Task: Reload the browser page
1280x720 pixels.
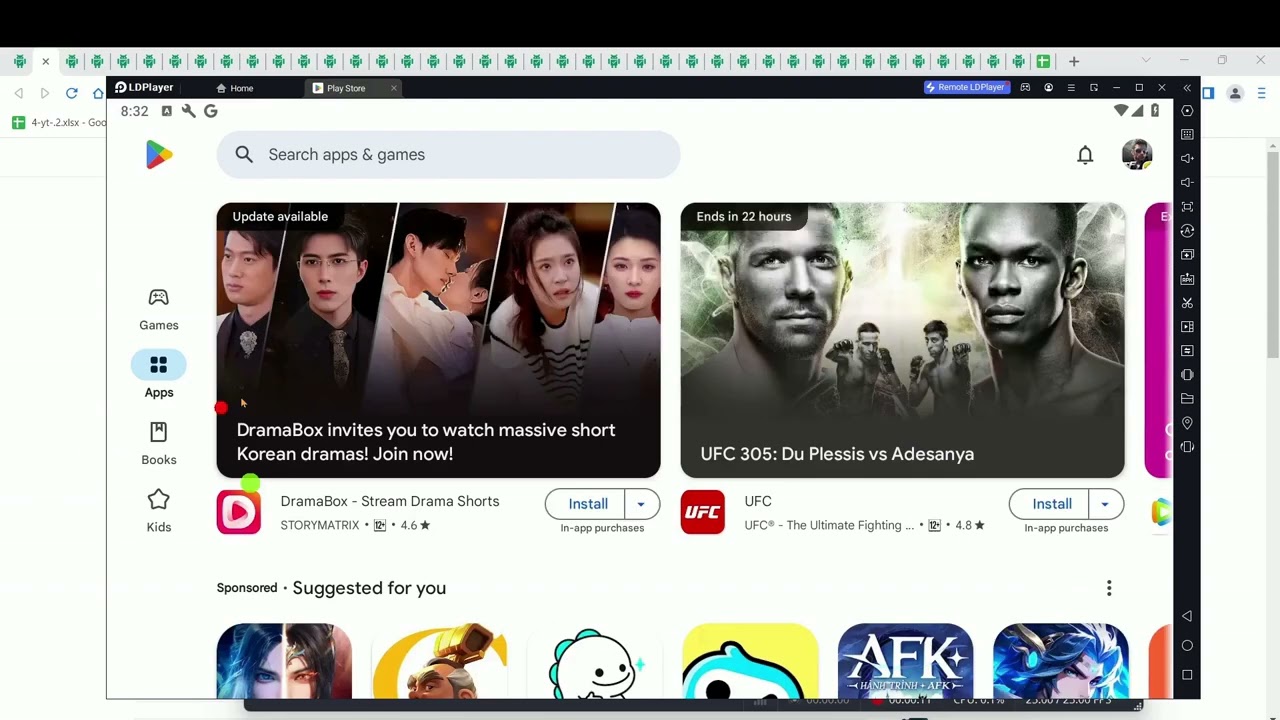Action: coord(71,93)
